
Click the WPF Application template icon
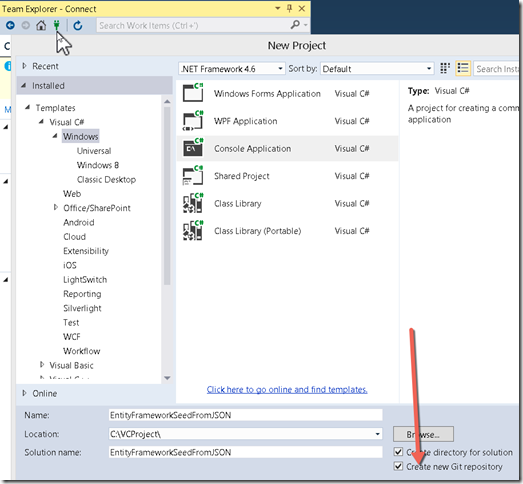[x=193, y=120]
